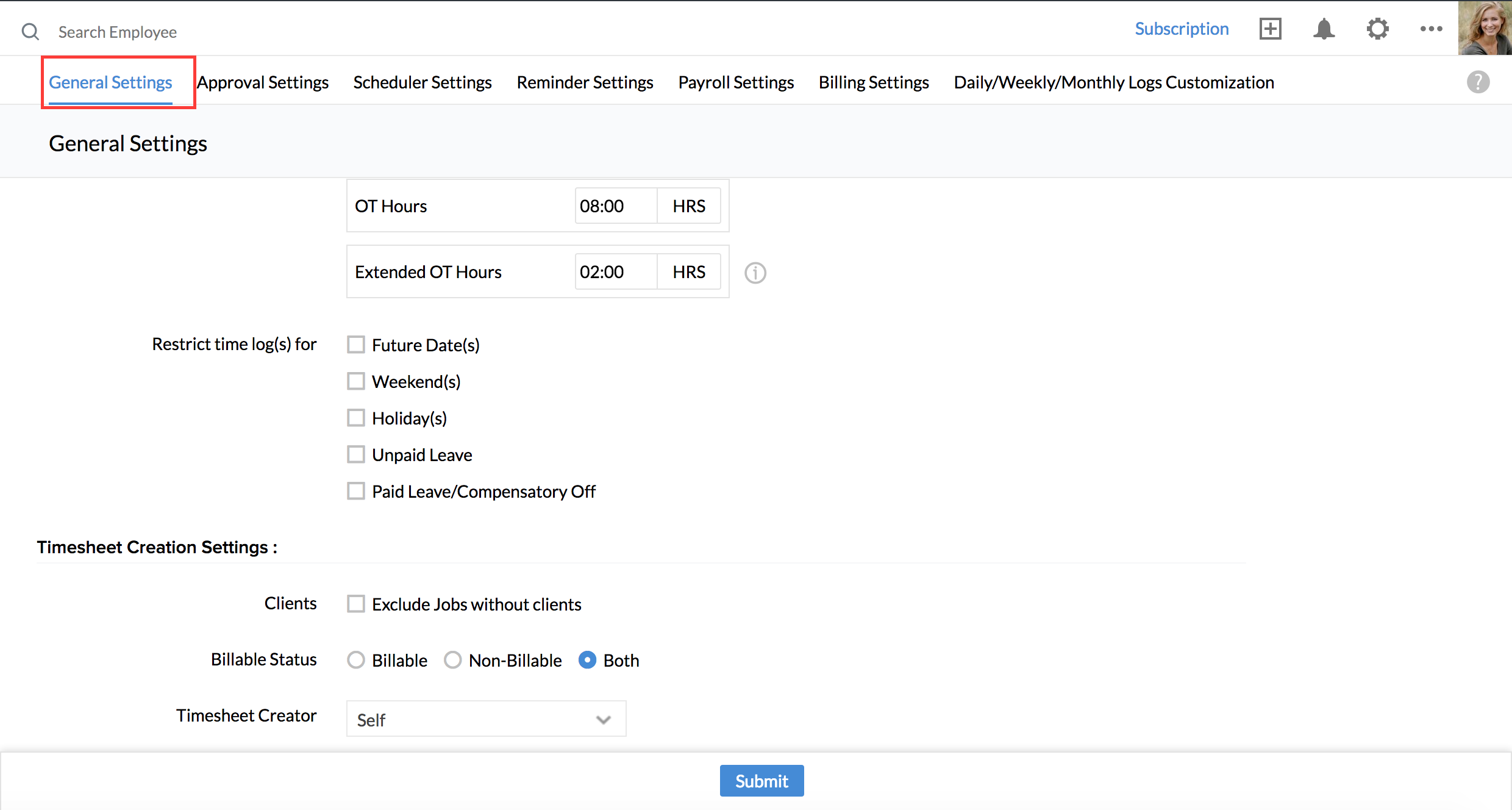
Task: Expand the Timesheet Creator dropdown
Action: click(x=486, y=719)
